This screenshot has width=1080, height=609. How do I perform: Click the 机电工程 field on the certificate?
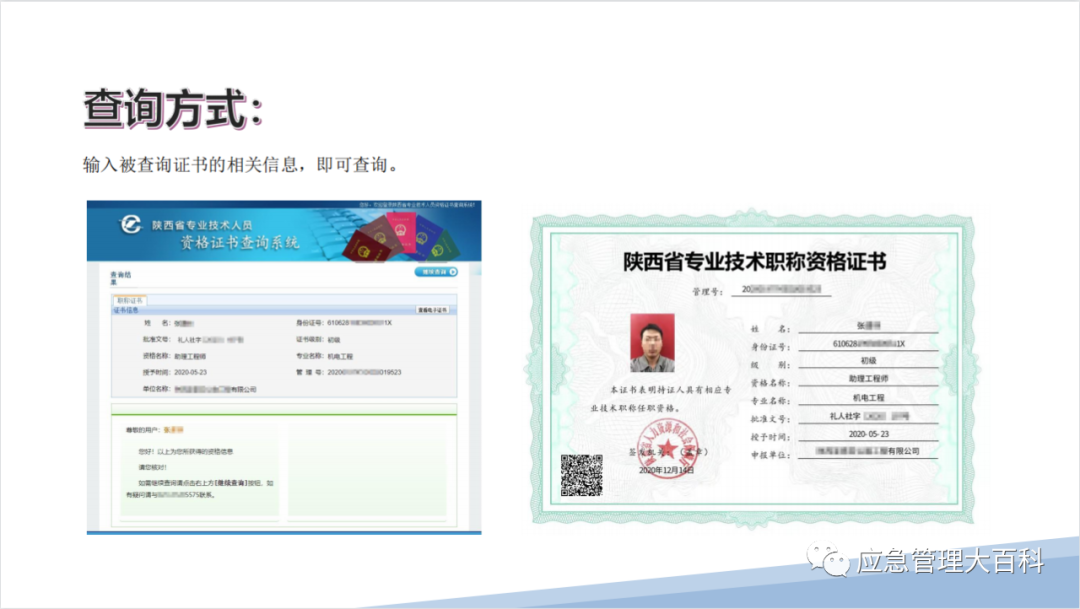pos(868,398)
